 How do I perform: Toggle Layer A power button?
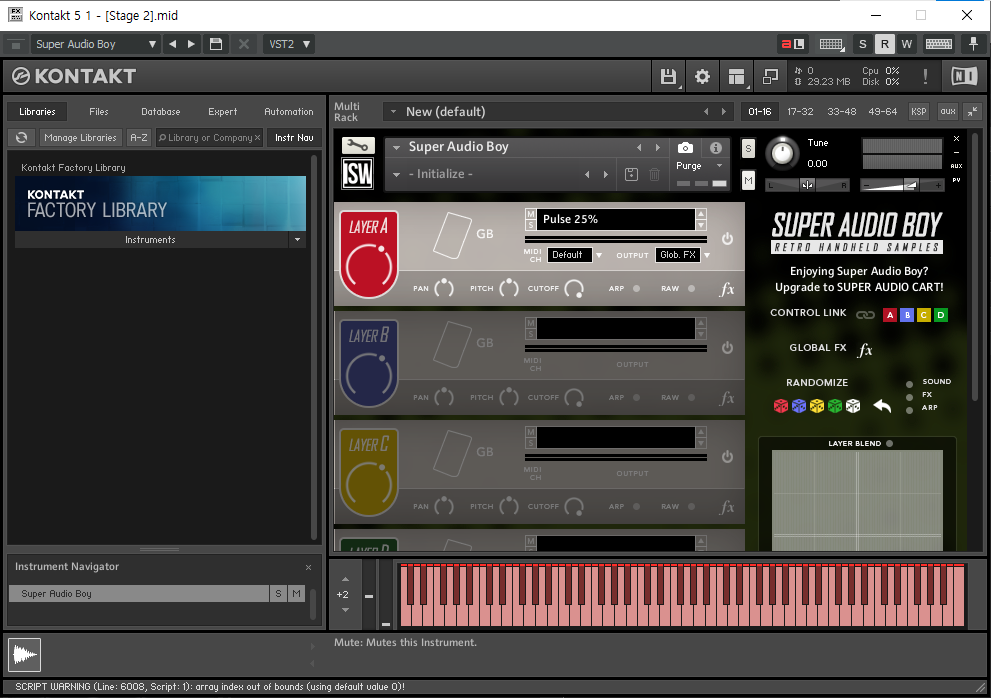(727, 238)
